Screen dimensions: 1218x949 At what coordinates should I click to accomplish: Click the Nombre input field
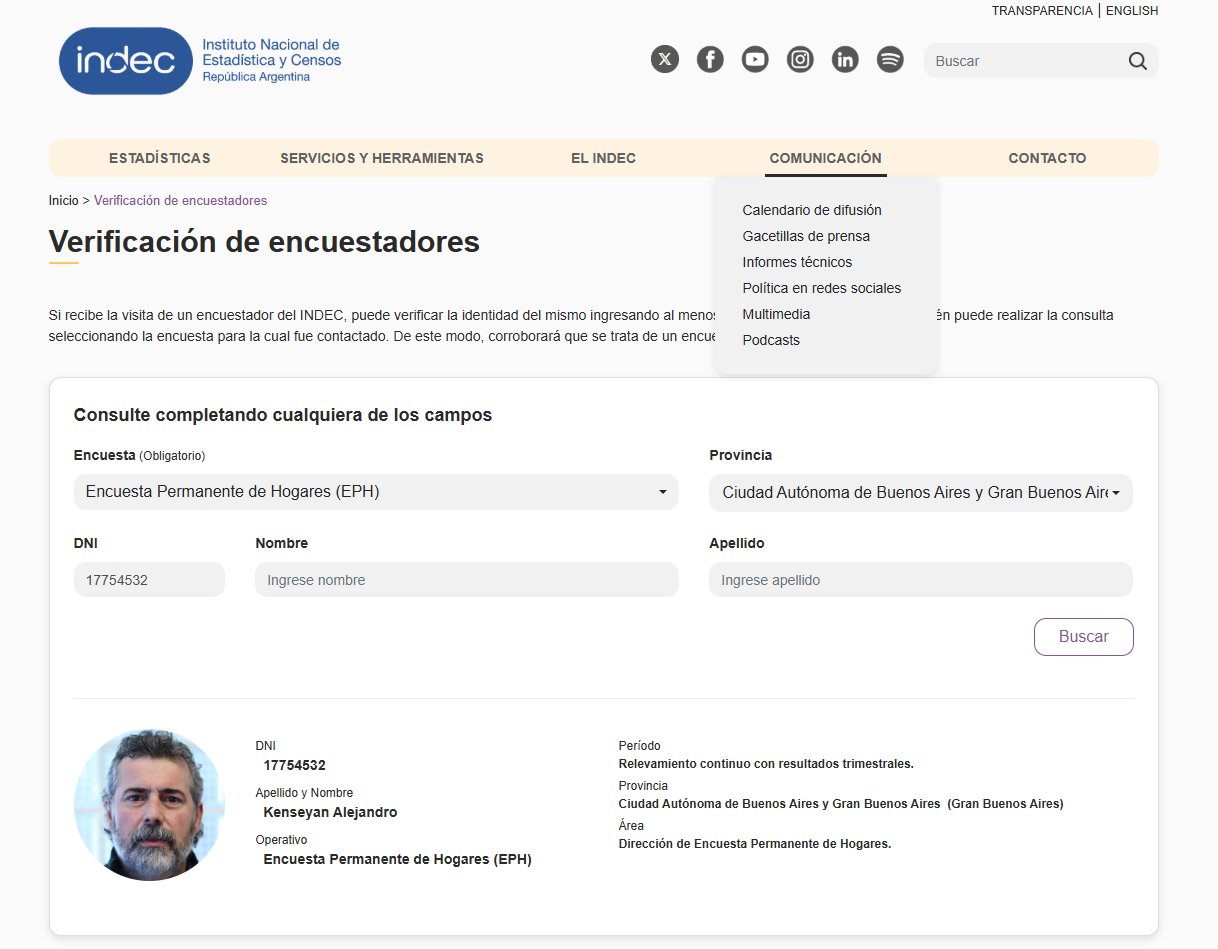point(466,579)
